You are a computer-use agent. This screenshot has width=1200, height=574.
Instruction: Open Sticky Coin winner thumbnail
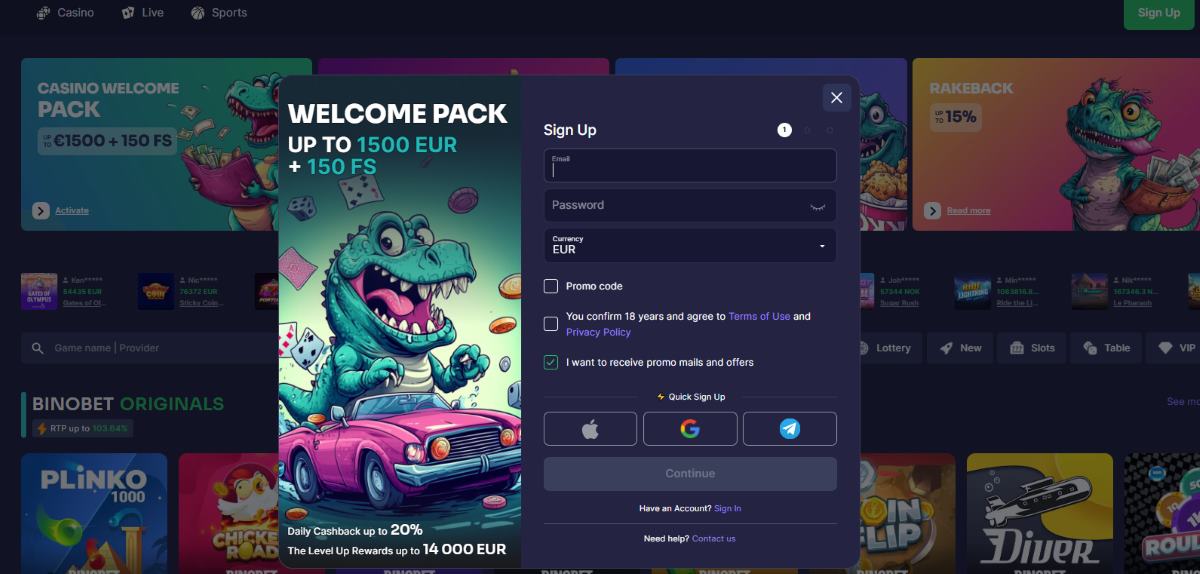point(156,291)
